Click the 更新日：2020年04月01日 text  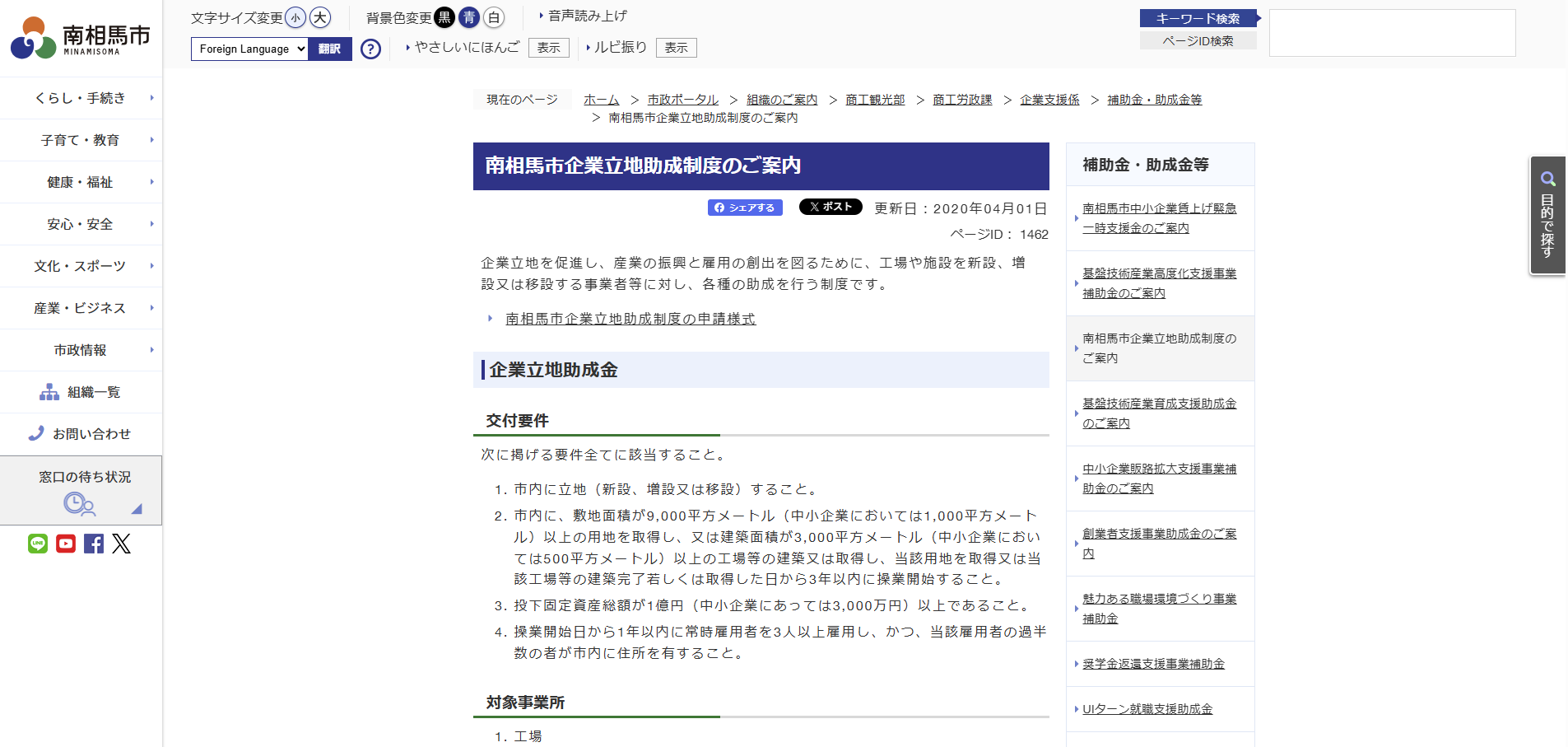[x=961, y=208]
